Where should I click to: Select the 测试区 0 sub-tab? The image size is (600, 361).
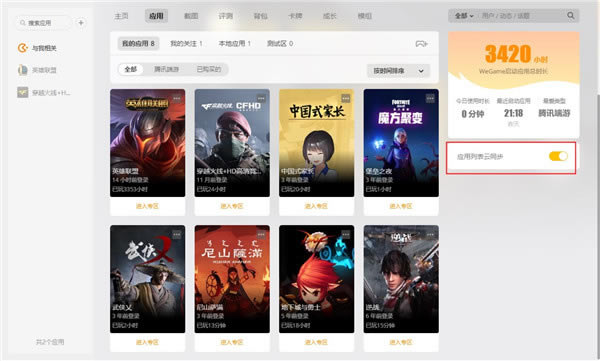pos(280,44)
